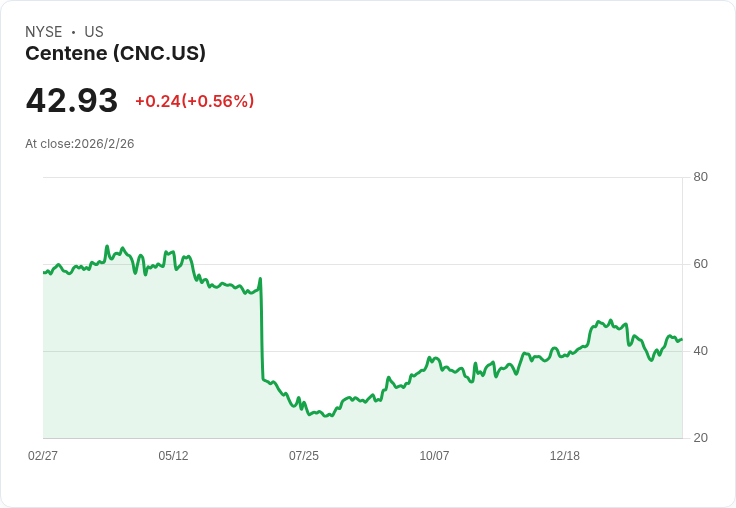The width and height of the screenshot is (736, 508).
Task: Click the highest peak of the price line
Action: (107, 246)
